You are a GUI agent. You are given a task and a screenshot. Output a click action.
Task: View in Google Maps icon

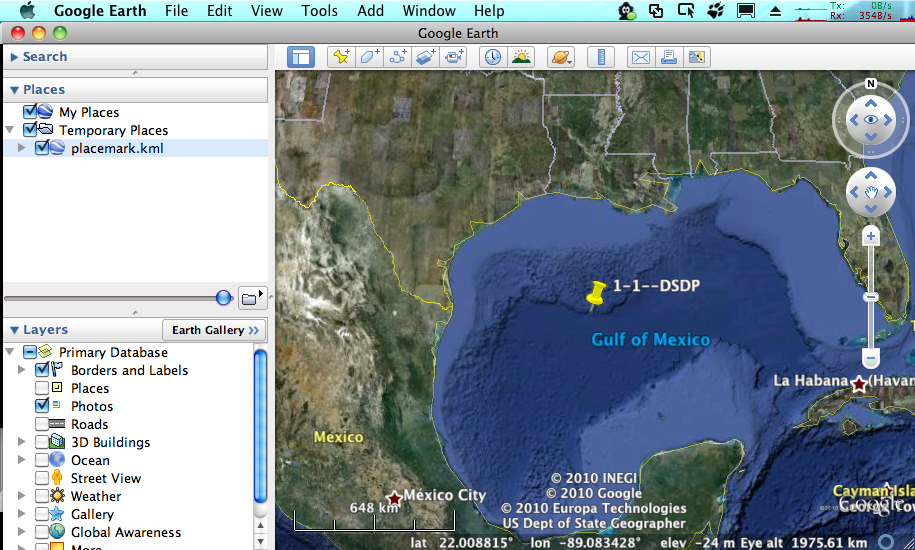[697, 57]
